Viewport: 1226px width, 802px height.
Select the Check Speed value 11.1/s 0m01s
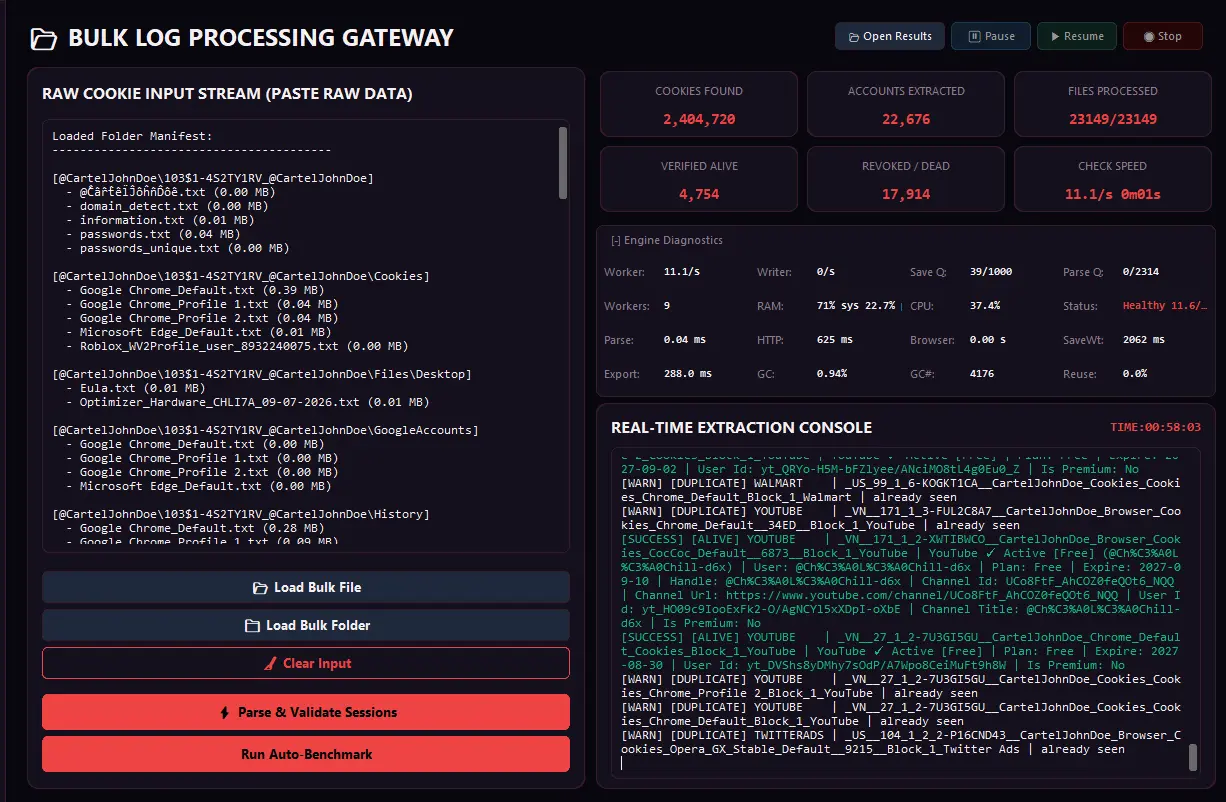tap(1112, 194)
